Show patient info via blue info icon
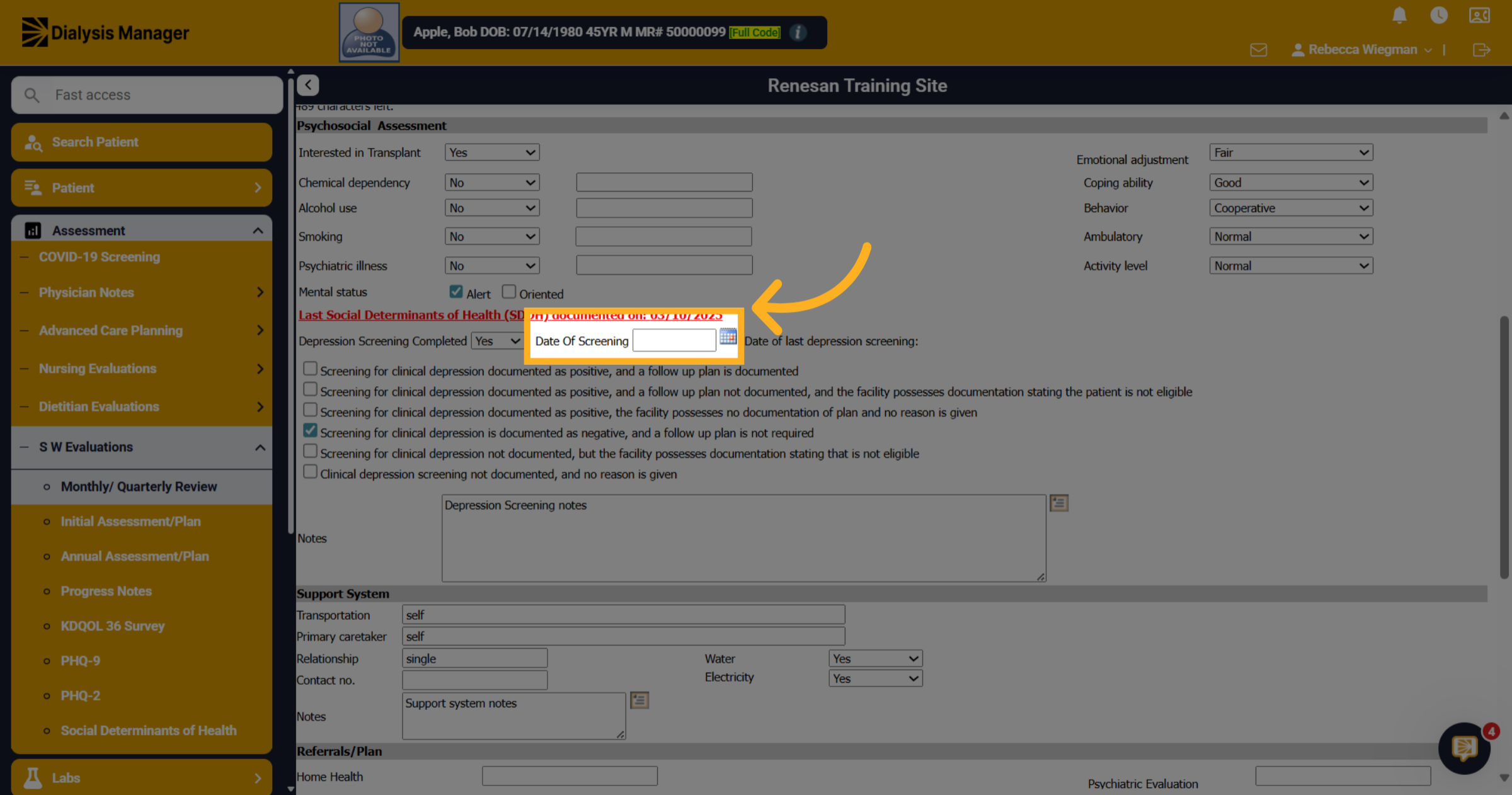The height and width of the screenshot is (795, 1512). [798, 32]
